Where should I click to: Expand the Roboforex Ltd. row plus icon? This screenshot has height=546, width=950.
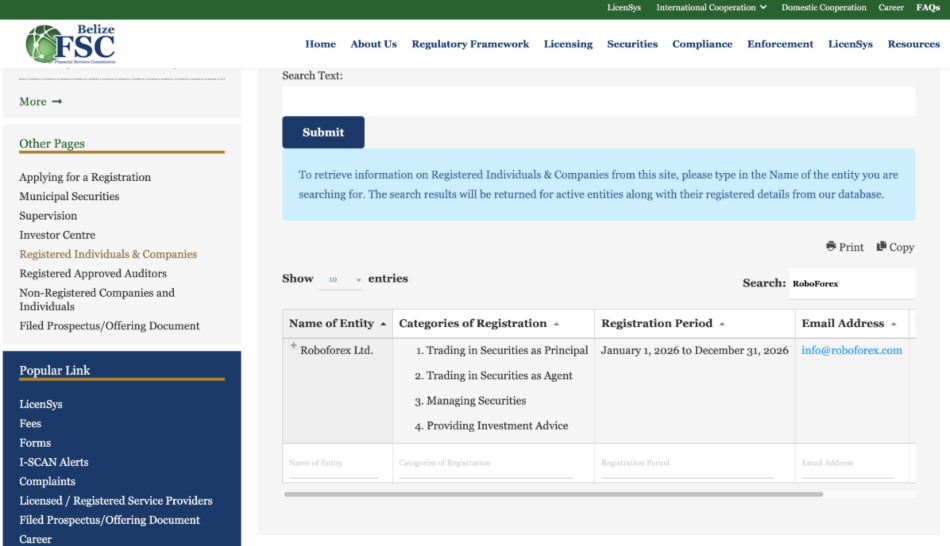pos(293,345)
